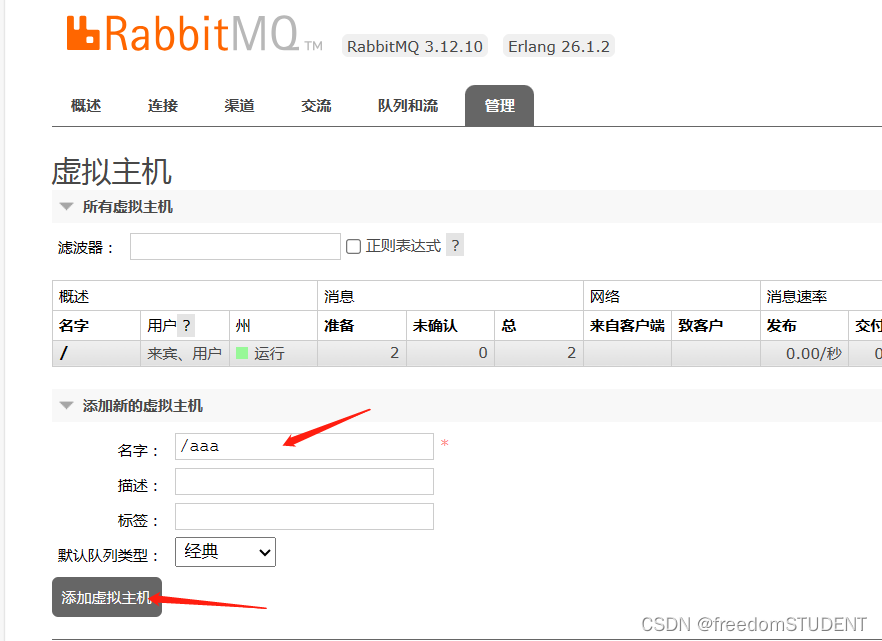Open the 默认队列类型 dropdown
Viewport: 882px width, 641px height.
coord(225,551)
